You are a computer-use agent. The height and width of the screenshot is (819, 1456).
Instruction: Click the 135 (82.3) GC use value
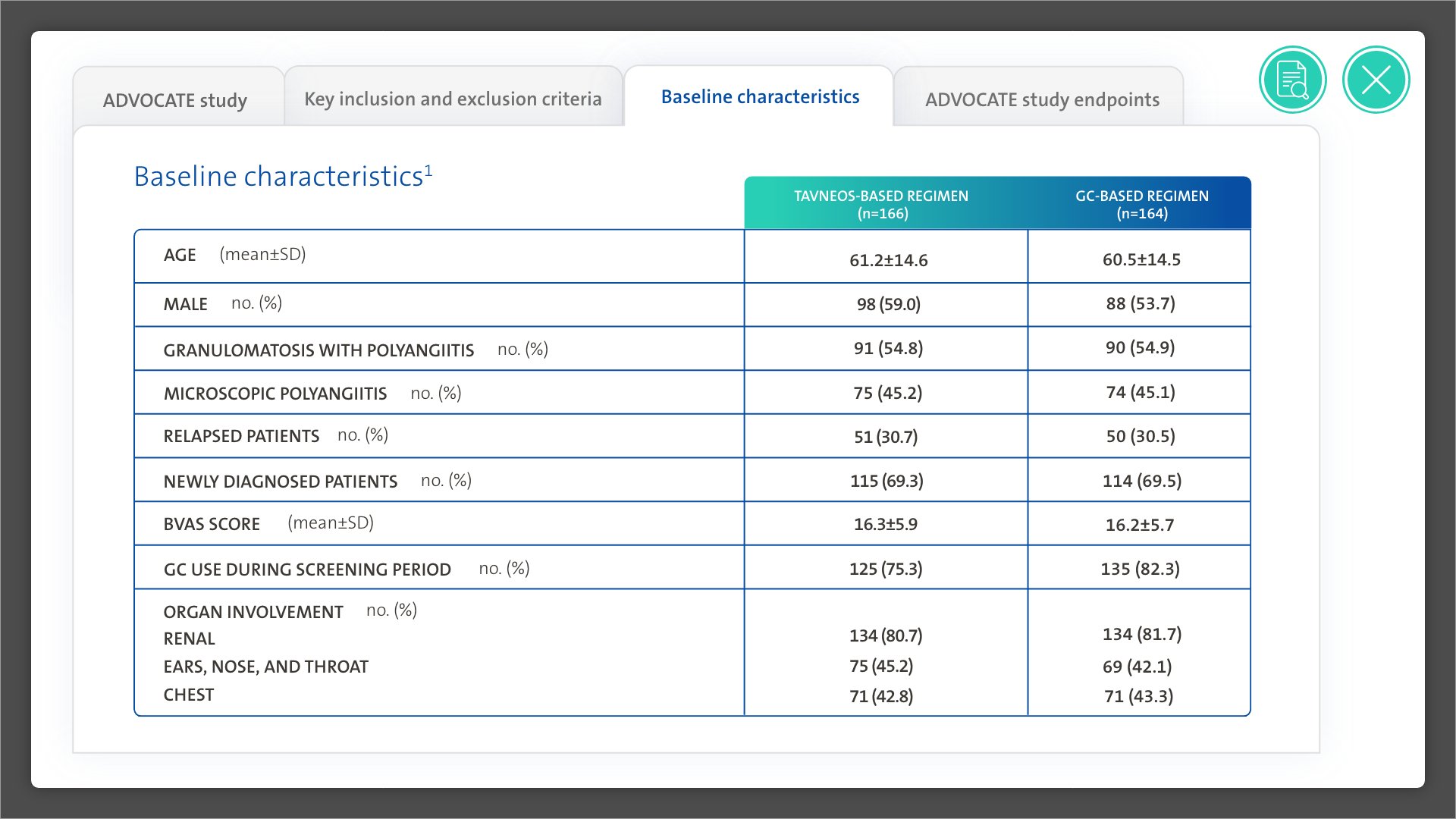pyautogui.click(x=1140, y=569)
